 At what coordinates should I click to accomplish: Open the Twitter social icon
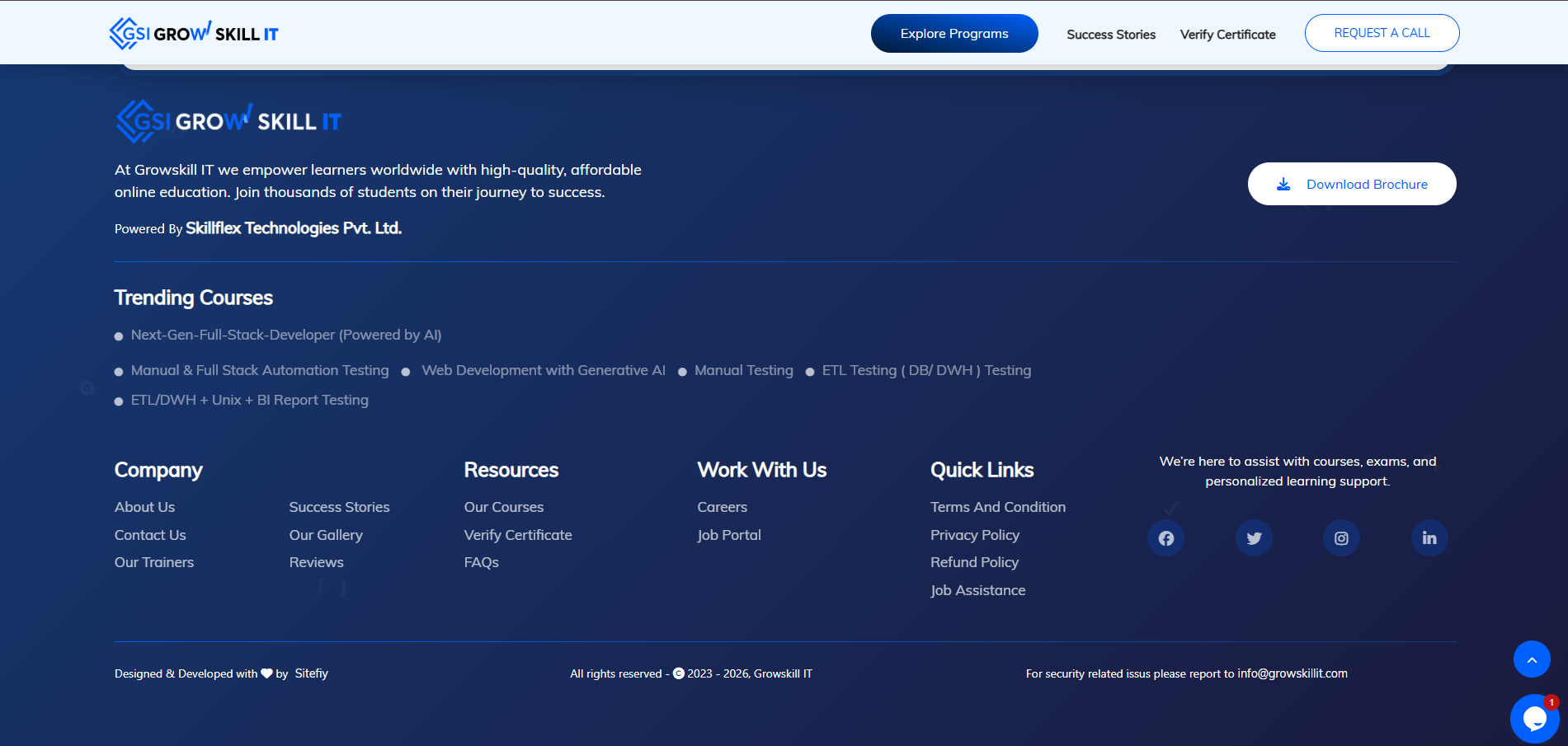click(x=1254, y=538)
